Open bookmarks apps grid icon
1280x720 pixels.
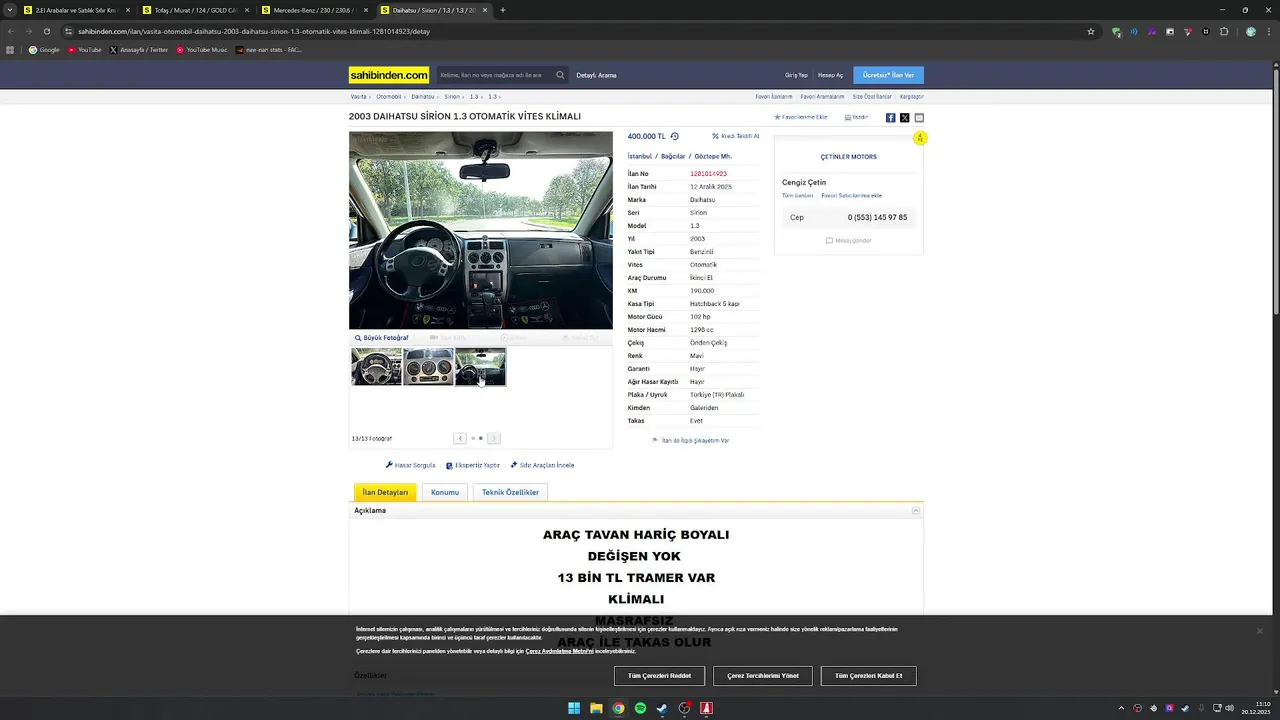coord(10,49)
